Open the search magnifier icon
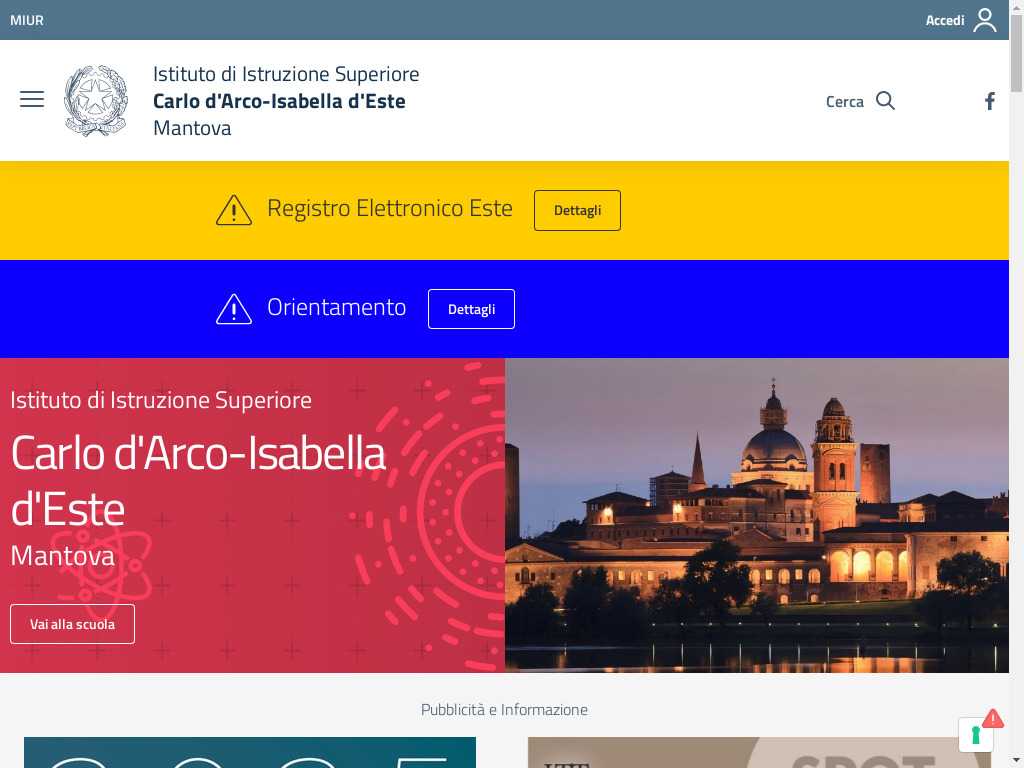This screenshot has height=768, width=1024. coord(886,101)
